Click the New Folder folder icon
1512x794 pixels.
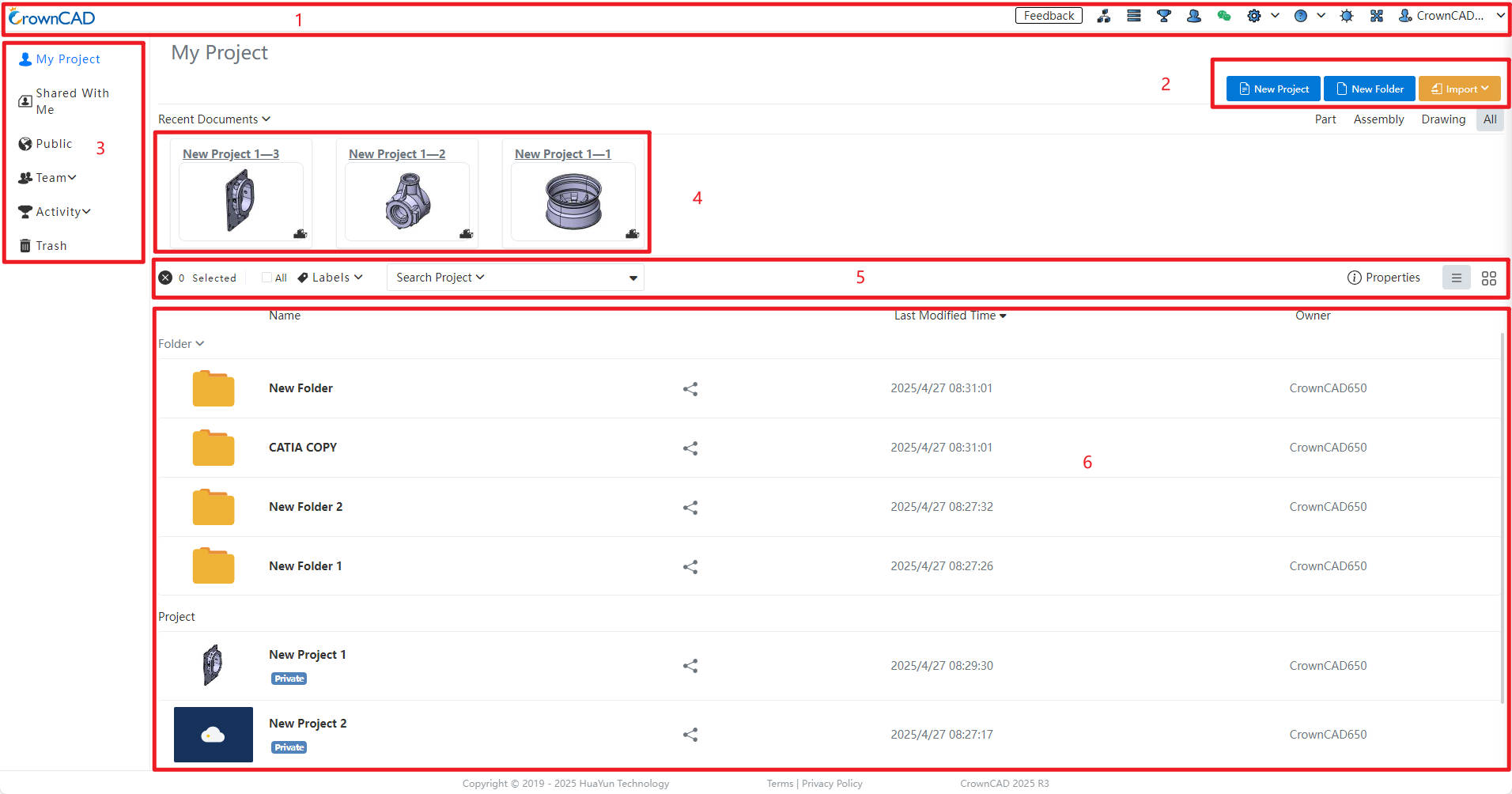click(x=214, y=388)
